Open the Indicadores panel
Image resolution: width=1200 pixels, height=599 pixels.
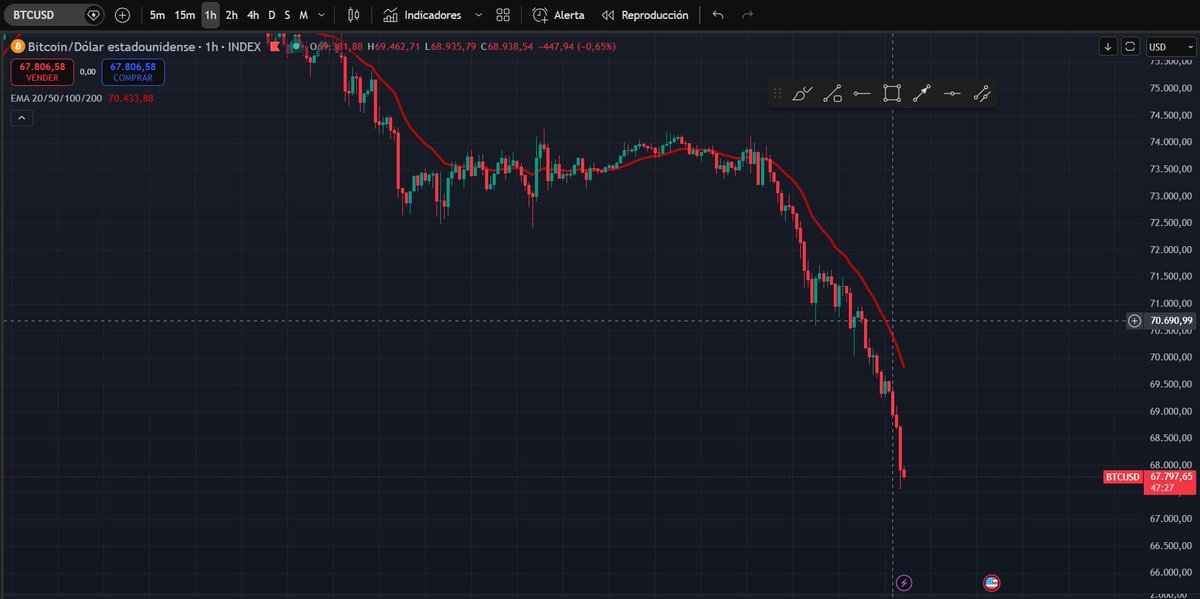click(x=423, y=15)
